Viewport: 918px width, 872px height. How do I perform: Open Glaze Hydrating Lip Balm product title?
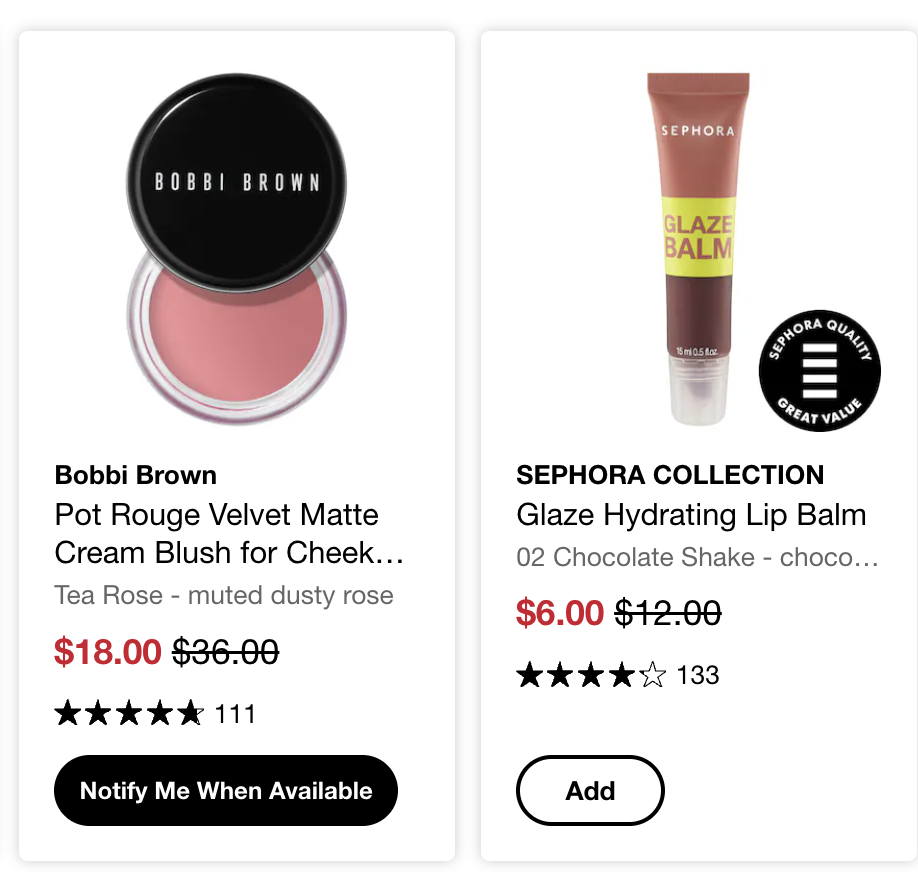tap(691, 515)
